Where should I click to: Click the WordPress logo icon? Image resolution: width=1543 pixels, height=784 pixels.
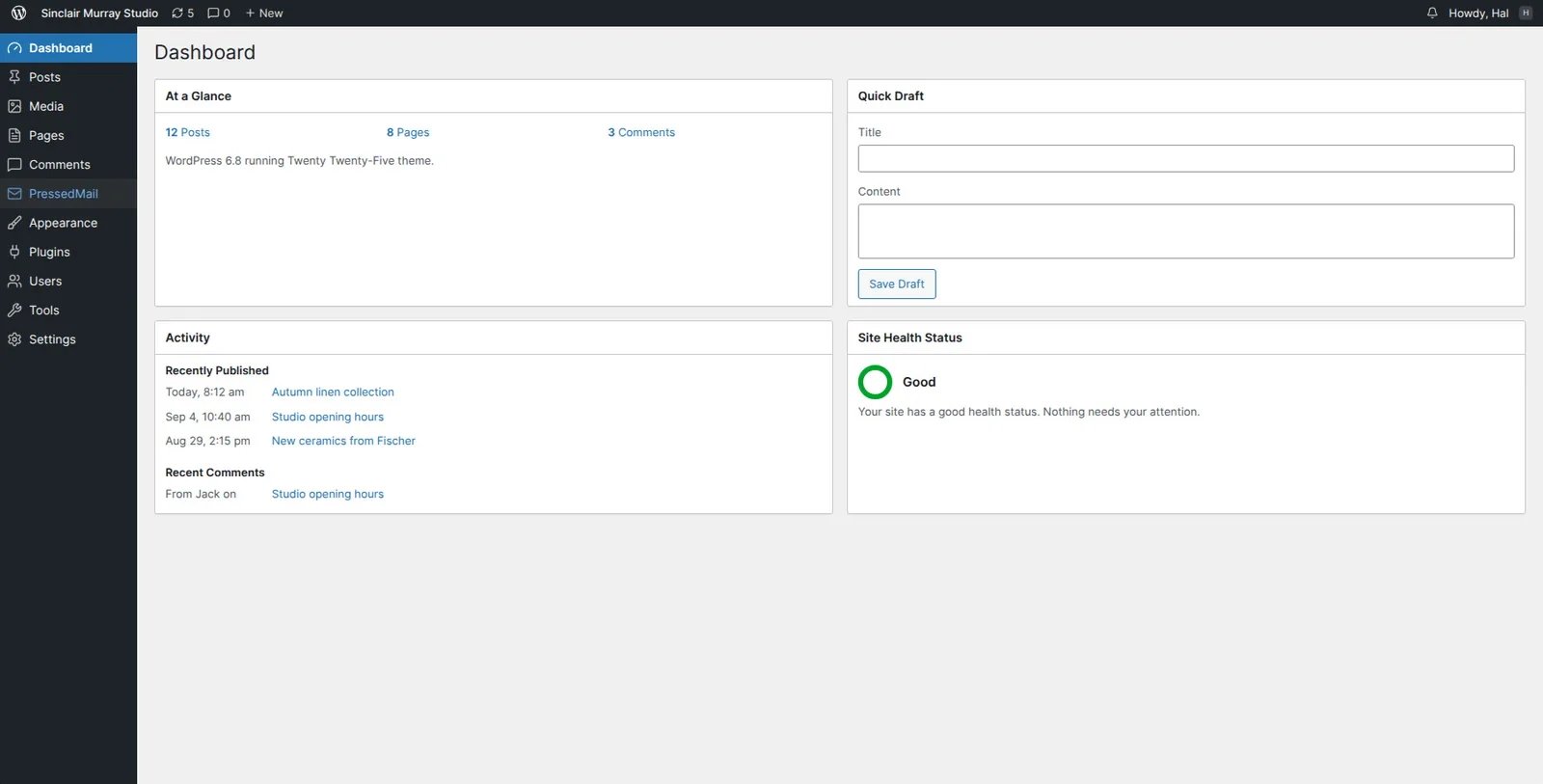(18, 14)
